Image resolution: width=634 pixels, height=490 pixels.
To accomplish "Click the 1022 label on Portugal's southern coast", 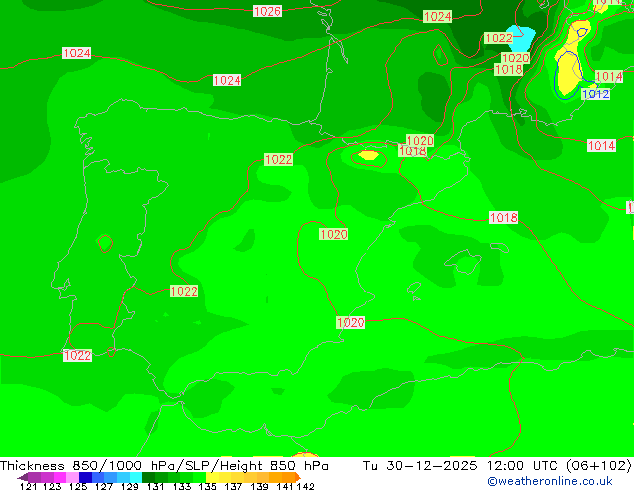I will [77, 355].
